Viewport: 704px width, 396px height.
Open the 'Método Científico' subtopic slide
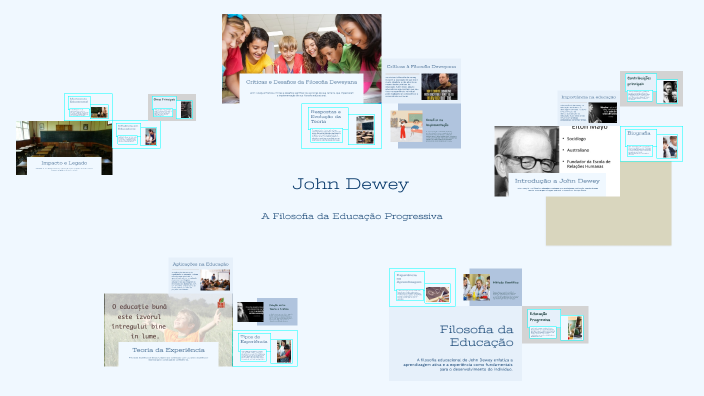(x=492, y=287)
